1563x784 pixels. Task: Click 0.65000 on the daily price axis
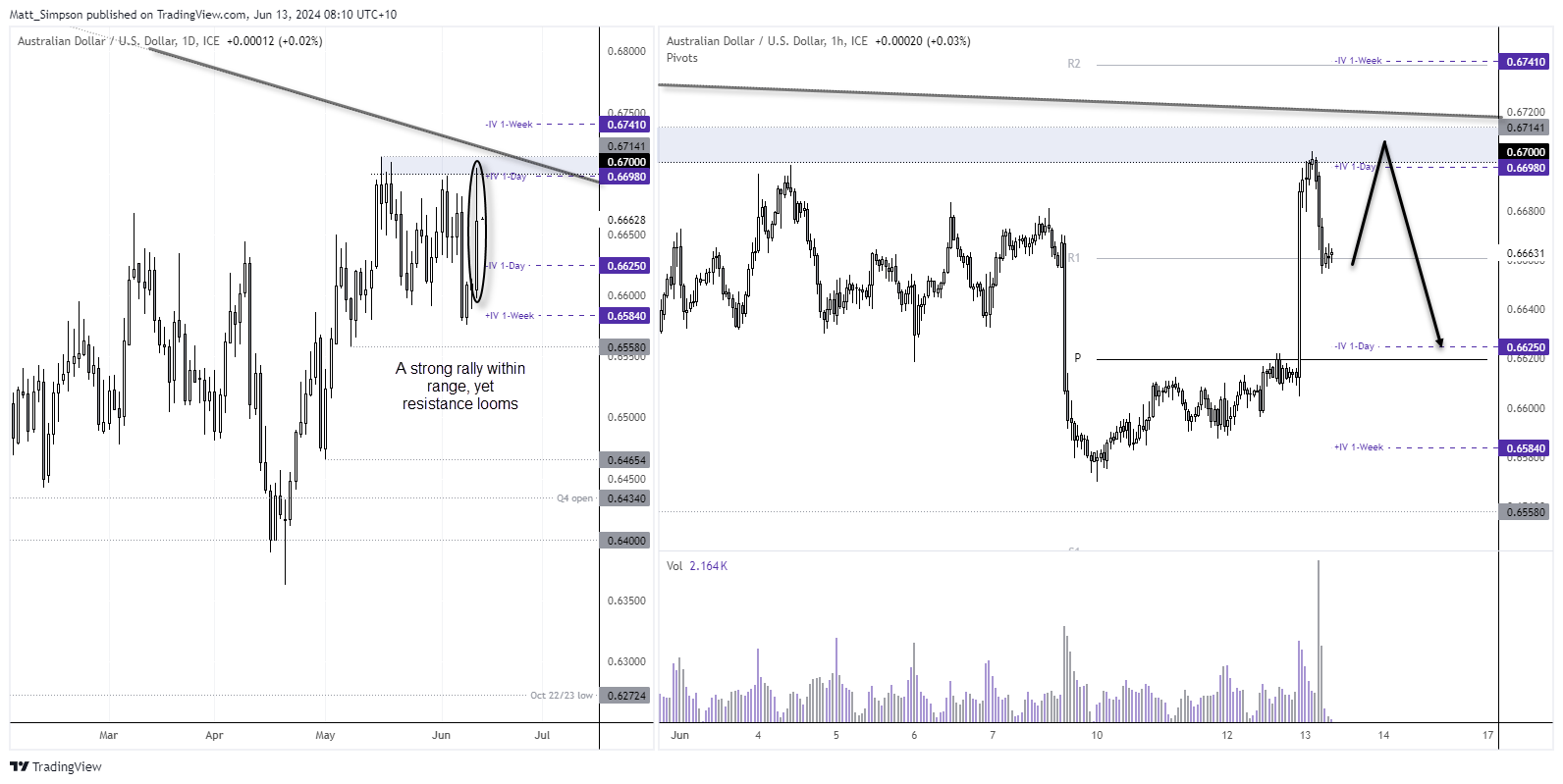tap(626, 417)
